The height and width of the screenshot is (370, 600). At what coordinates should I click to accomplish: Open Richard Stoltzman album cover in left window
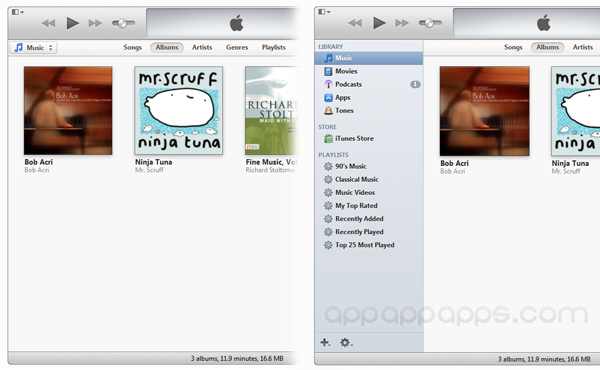[271, 111]
